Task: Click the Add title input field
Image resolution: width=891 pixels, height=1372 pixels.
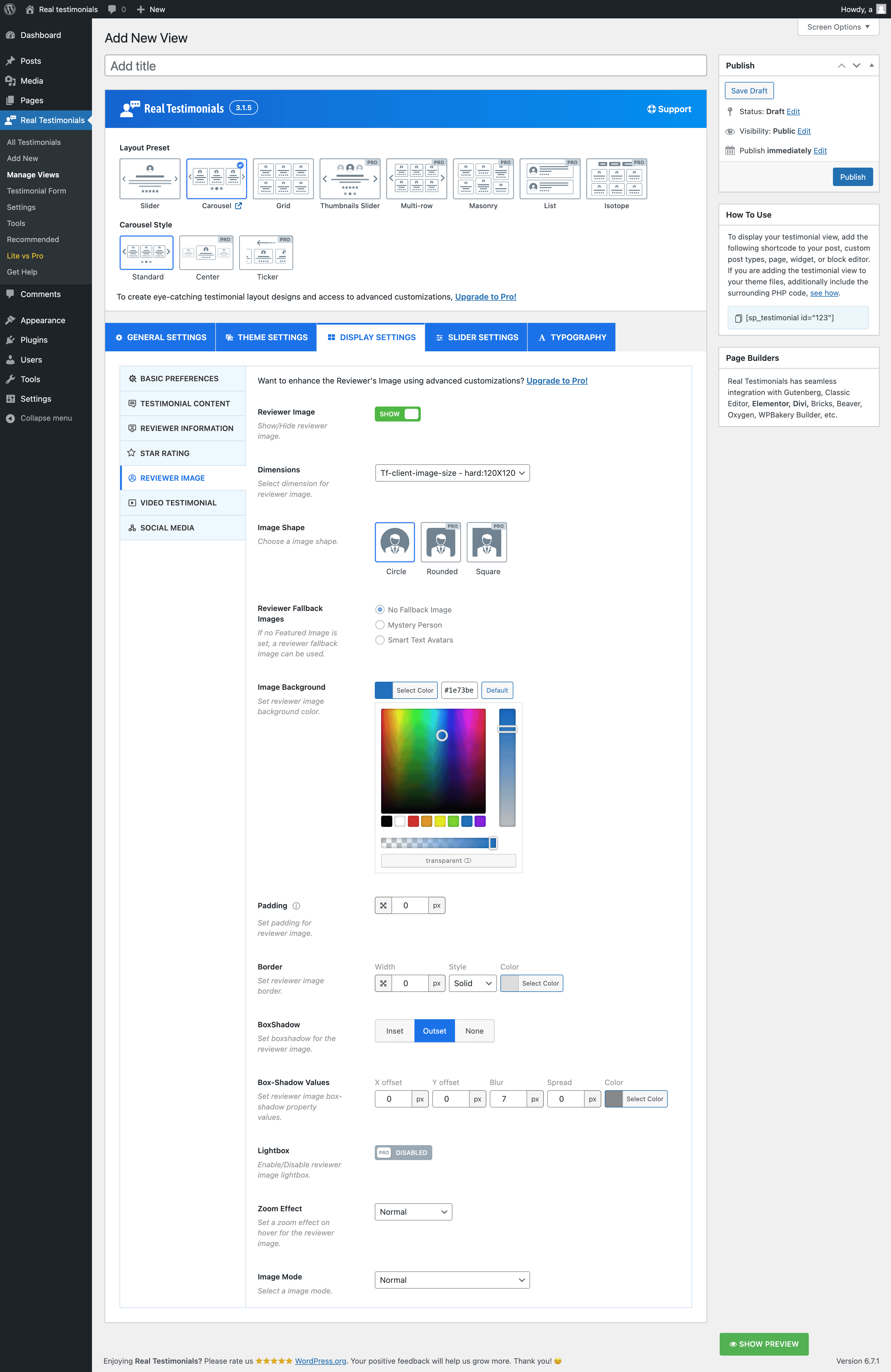Action: point(405,66)
